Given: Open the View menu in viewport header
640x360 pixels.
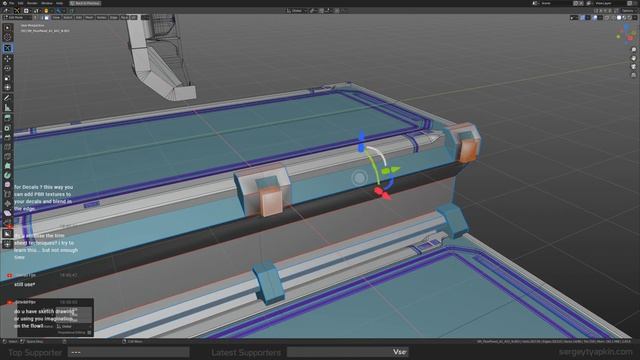Looking at the screenshot, I should 56,18.
